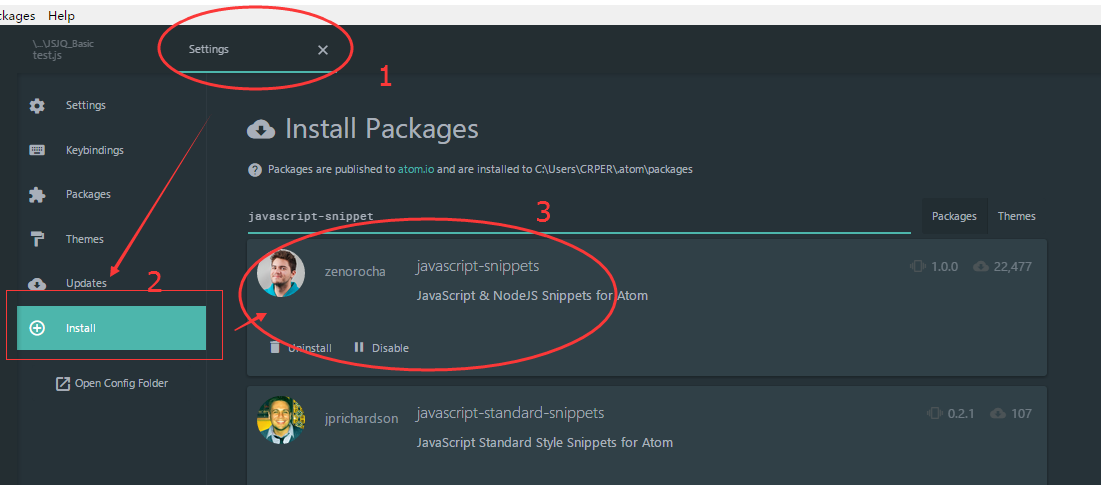Uninstall the javascript-snippets package
This screenshot has height=485, width=1101.
coord(300,348)
